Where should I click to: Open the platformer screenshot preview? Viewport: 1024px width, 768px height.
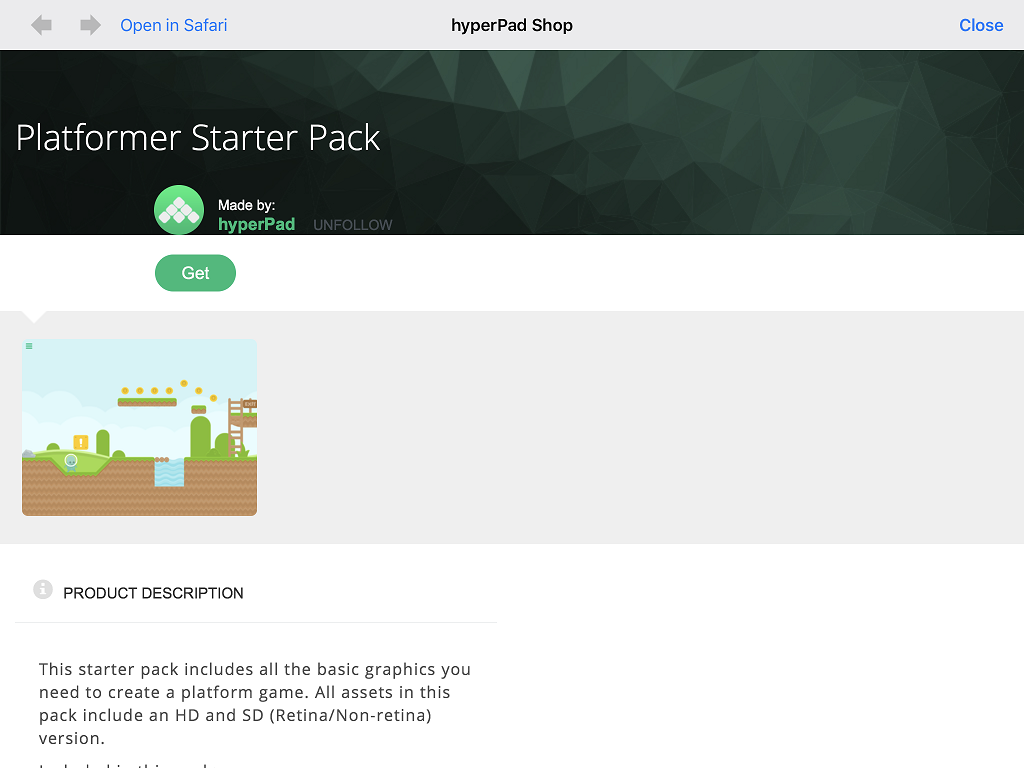[x=139, y=427]
